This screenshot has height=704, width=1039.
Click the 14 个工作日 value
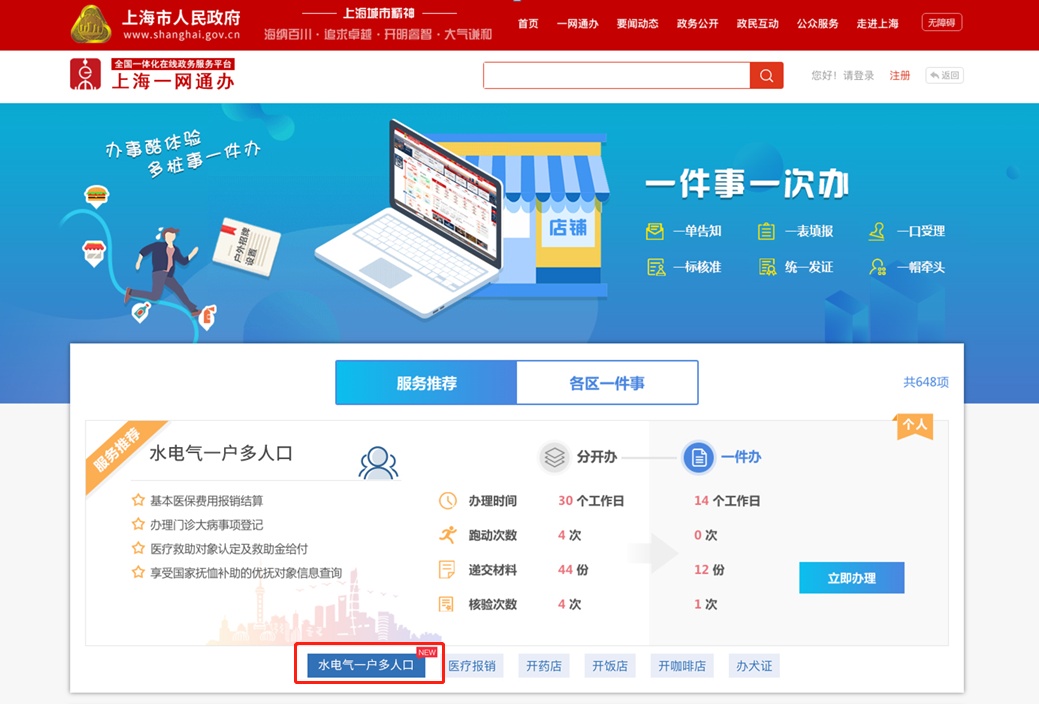point(727,500)
